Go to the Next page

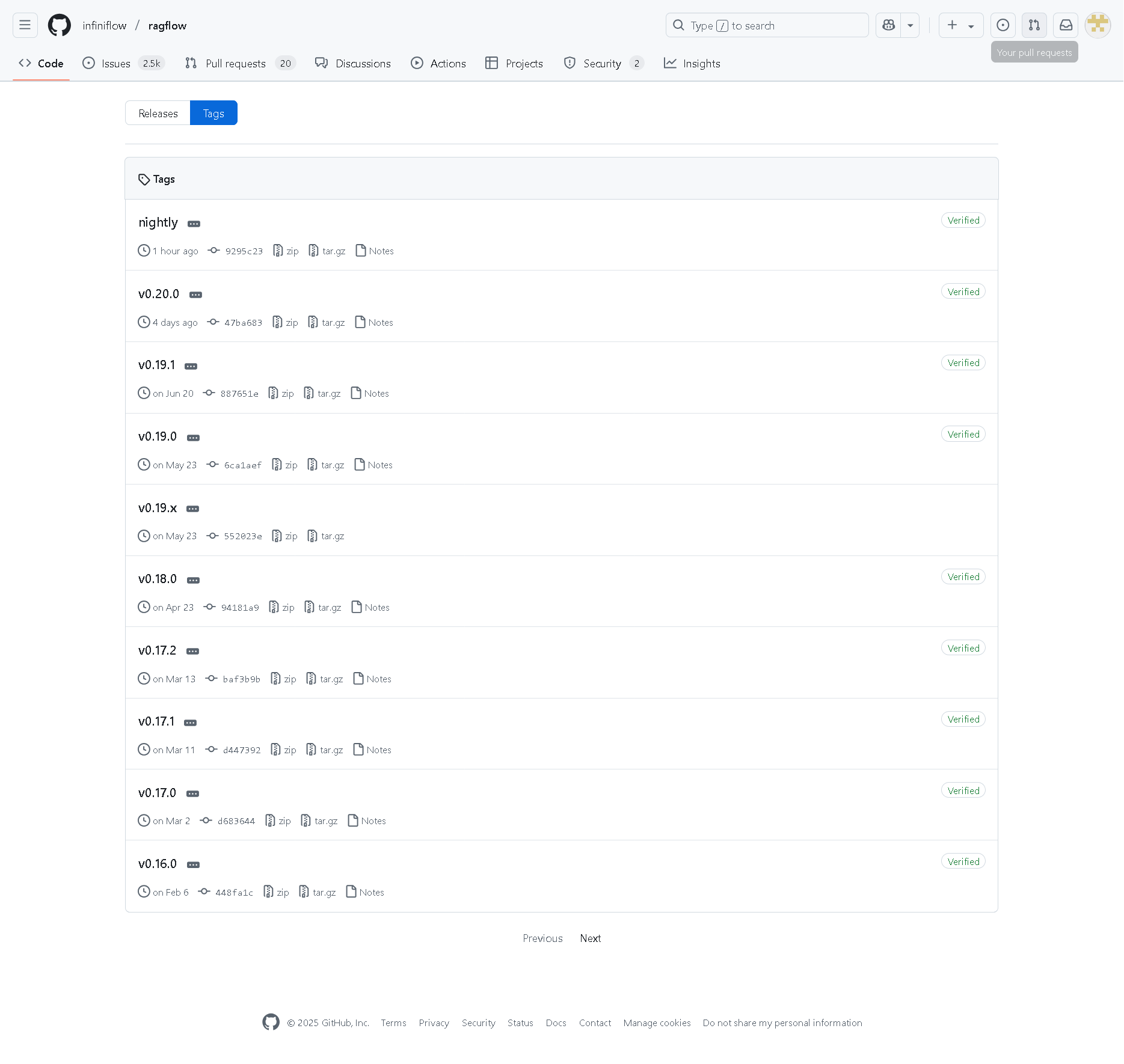pos(591,938)
